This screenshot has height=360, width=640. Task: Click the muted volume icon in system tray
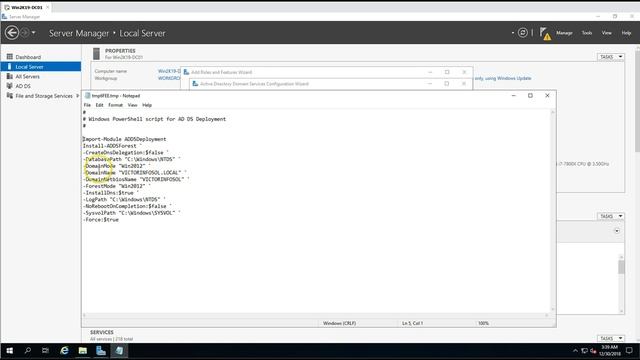pos(593,351)
